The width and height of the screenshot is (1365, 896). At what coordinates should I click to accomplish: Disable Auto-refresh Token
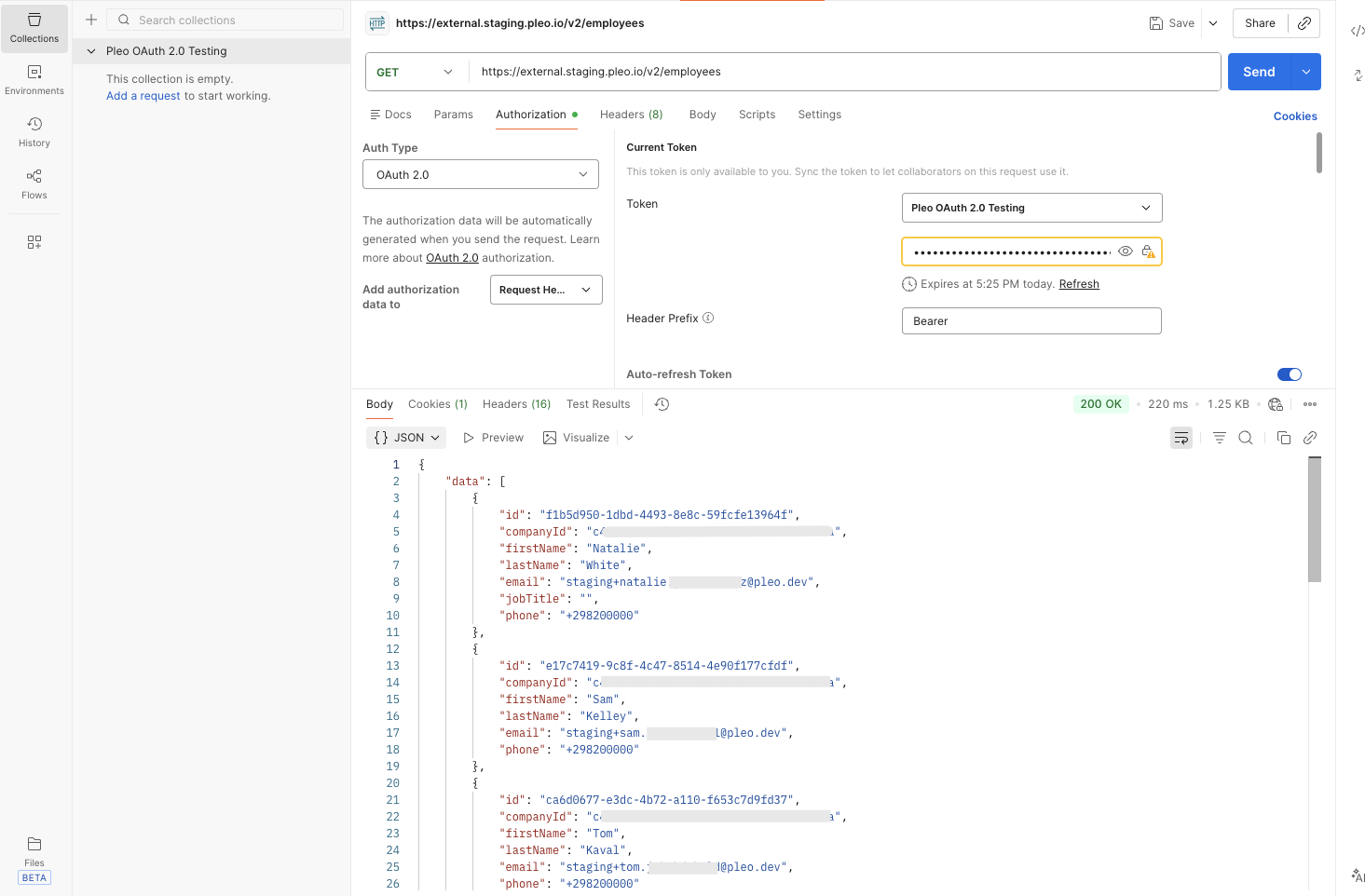[1290, 373]
